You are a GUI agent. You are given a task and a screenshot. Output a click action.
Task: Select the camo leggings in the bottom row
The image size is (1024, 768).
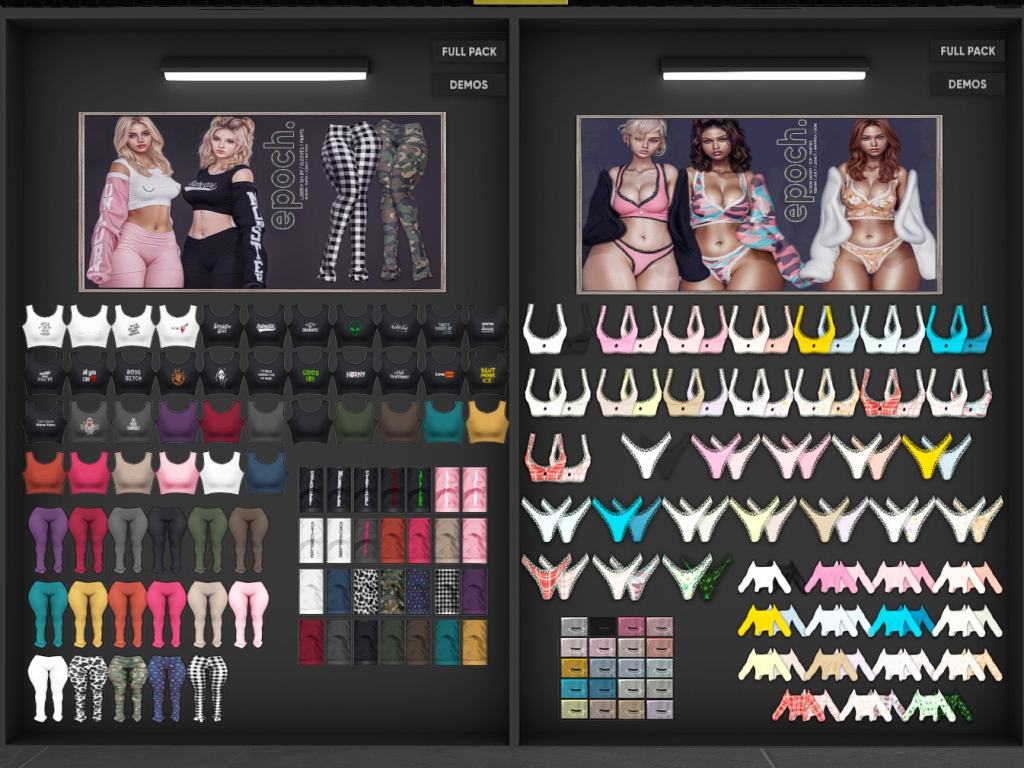coord(127,687)
